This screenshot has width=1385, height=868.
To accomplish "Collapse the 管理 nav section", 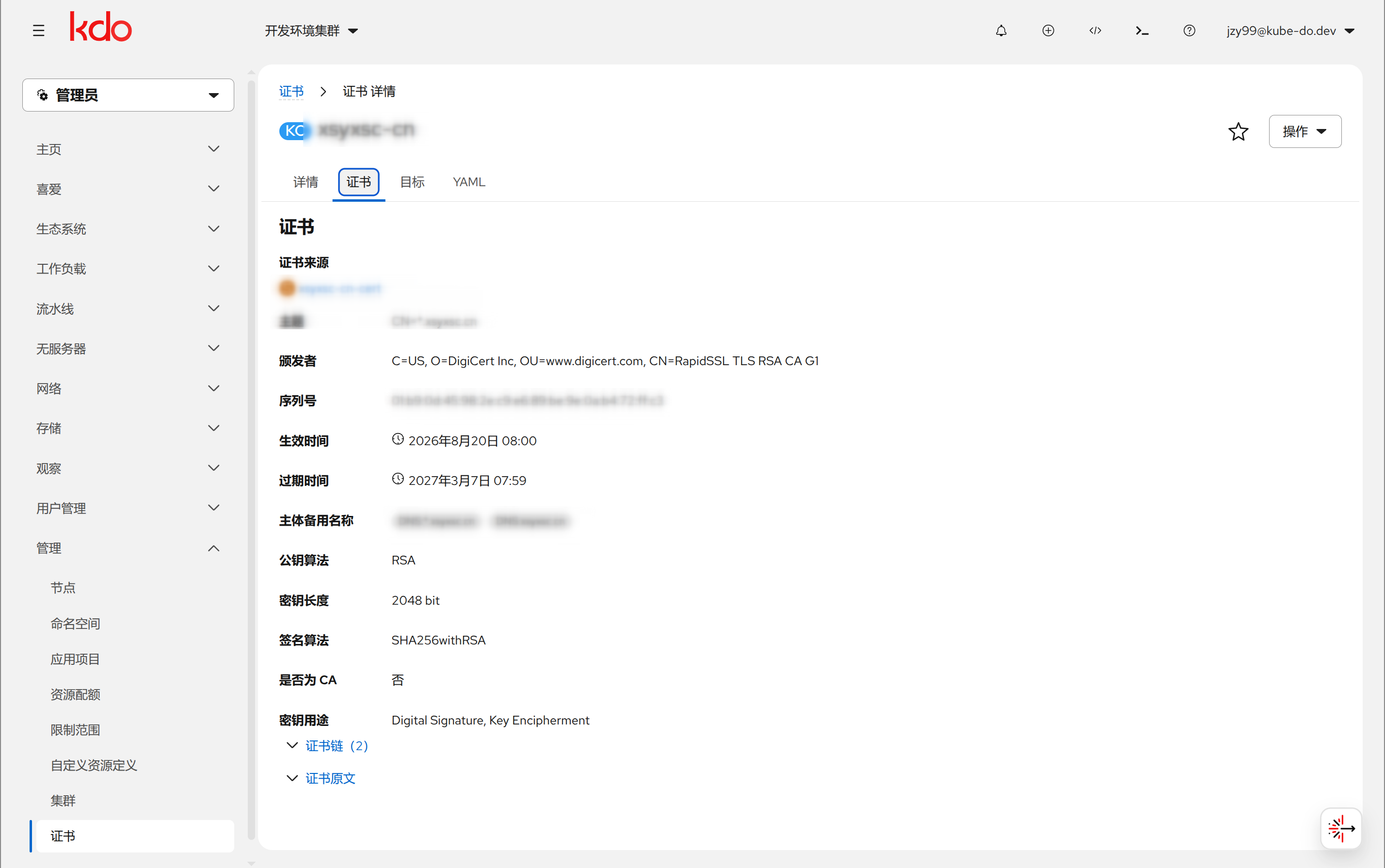I will click(x=128, y=548).
